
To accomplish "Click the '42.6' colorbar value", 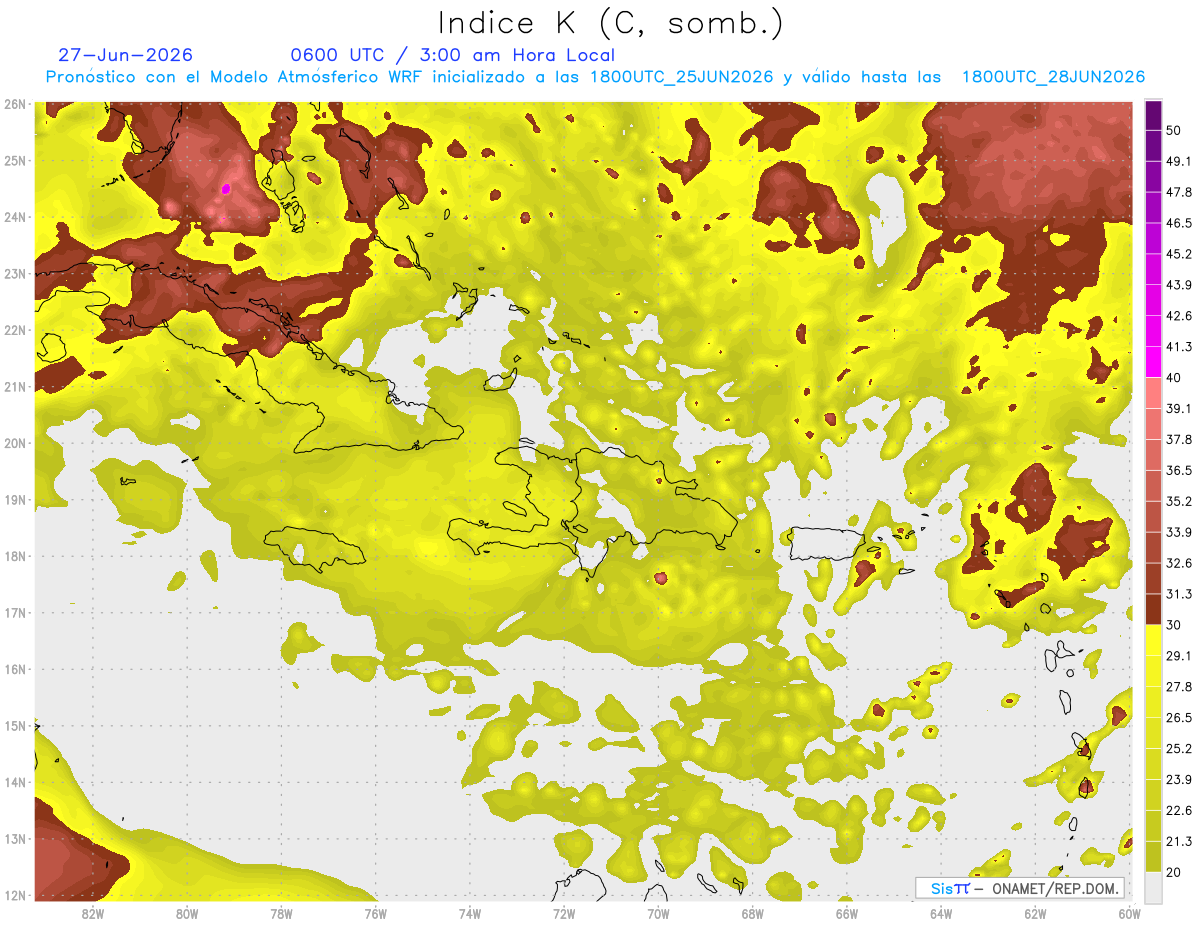I will point(1179,316).
